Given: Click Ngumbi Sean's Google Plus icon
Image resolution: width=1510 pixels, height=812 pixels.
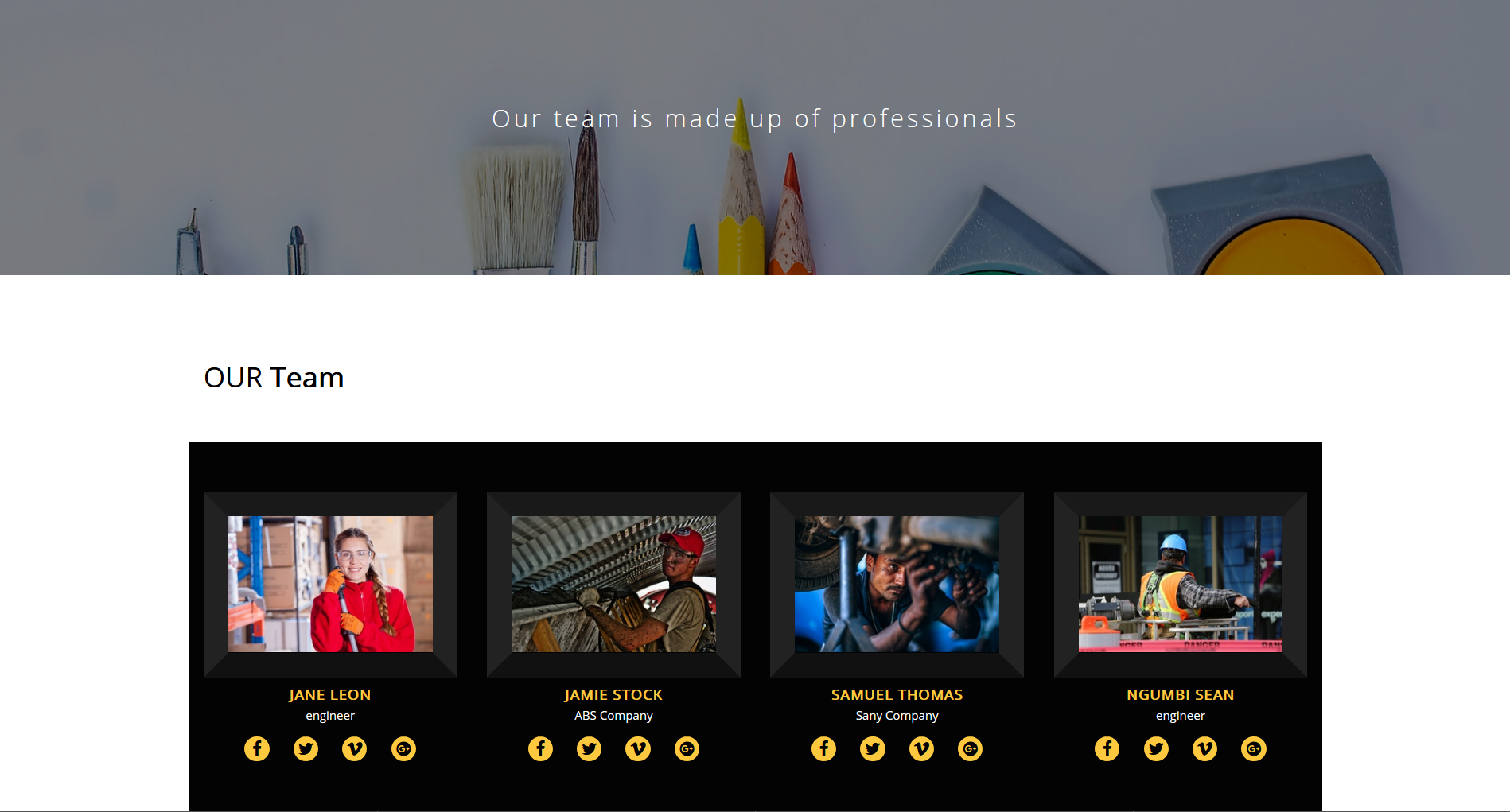Looking at the screenshot, I should (1254, 748).
